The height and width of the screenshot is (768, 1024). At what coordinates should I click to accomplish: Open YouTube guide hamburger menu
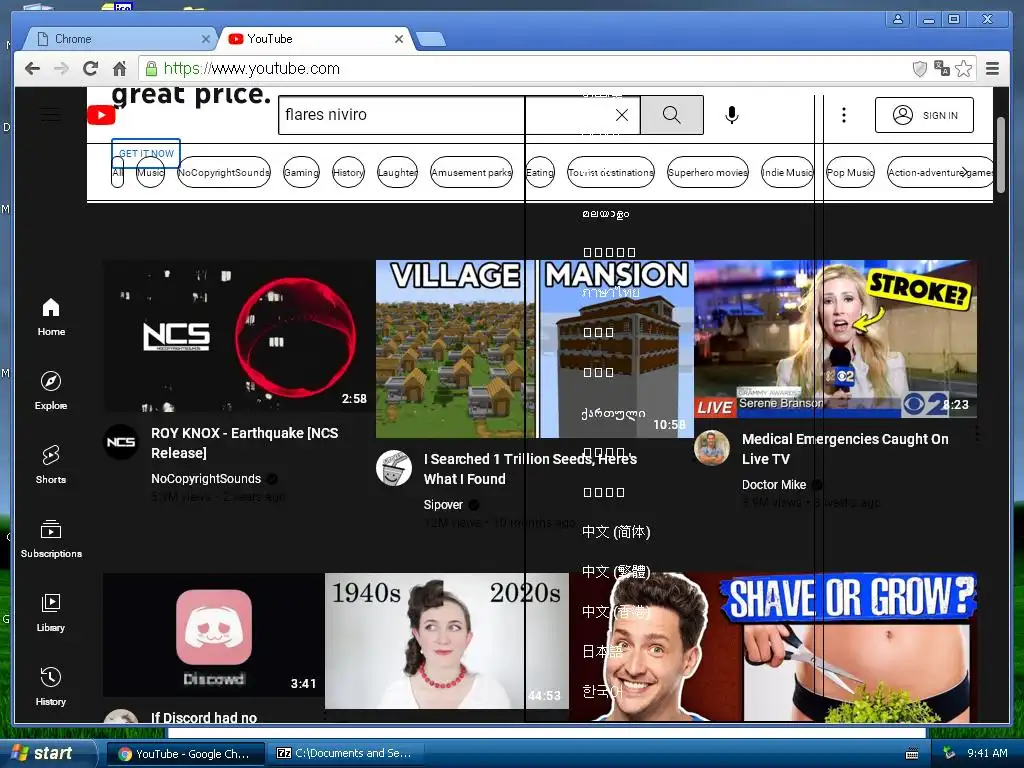tap(51, 115)
